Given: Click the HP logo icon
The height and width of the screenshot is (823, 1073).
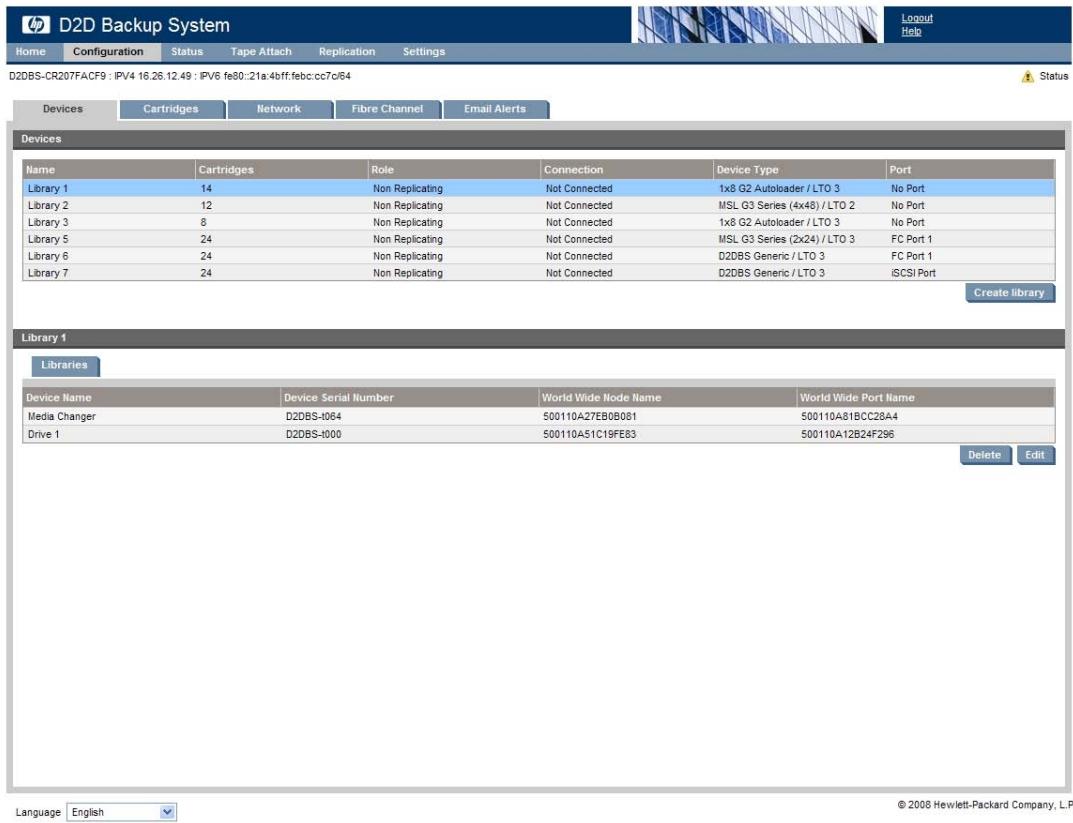Looking at the screenshot, I should [x=36, y=25].
